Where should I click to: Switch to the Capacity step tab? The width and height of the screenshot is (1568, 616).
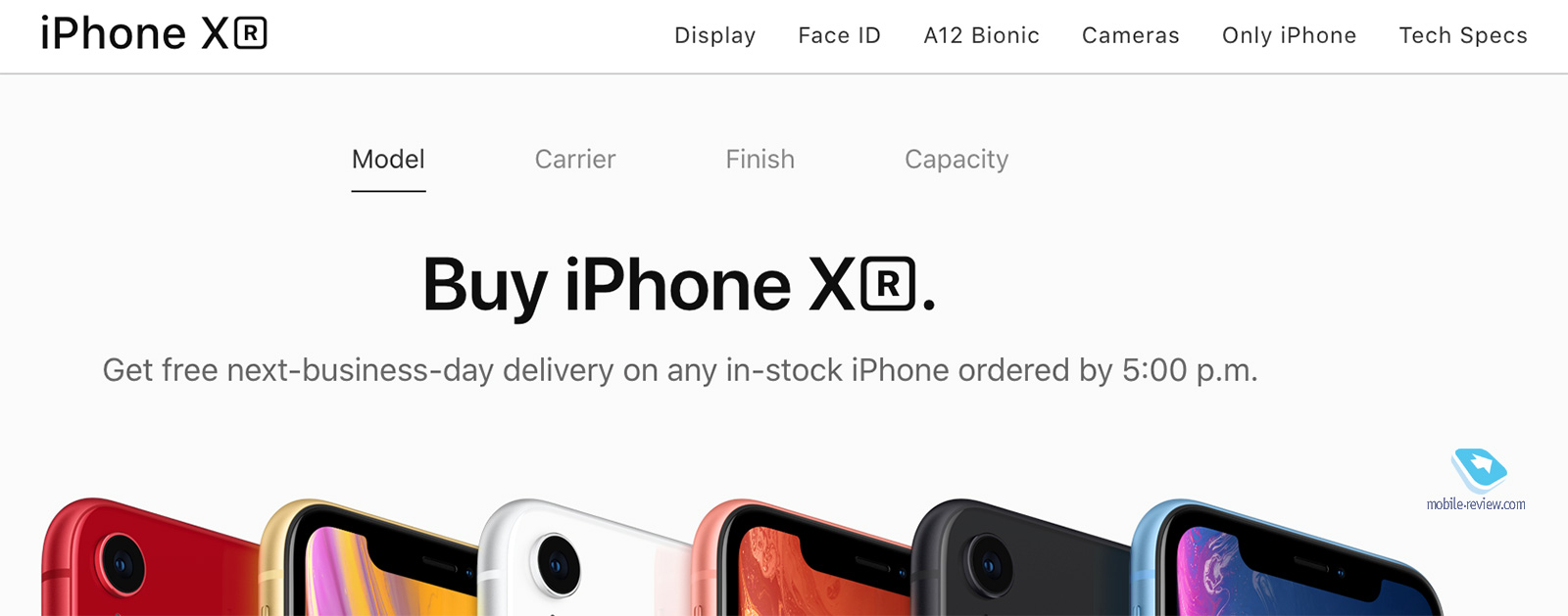click(x=956, y=160)
